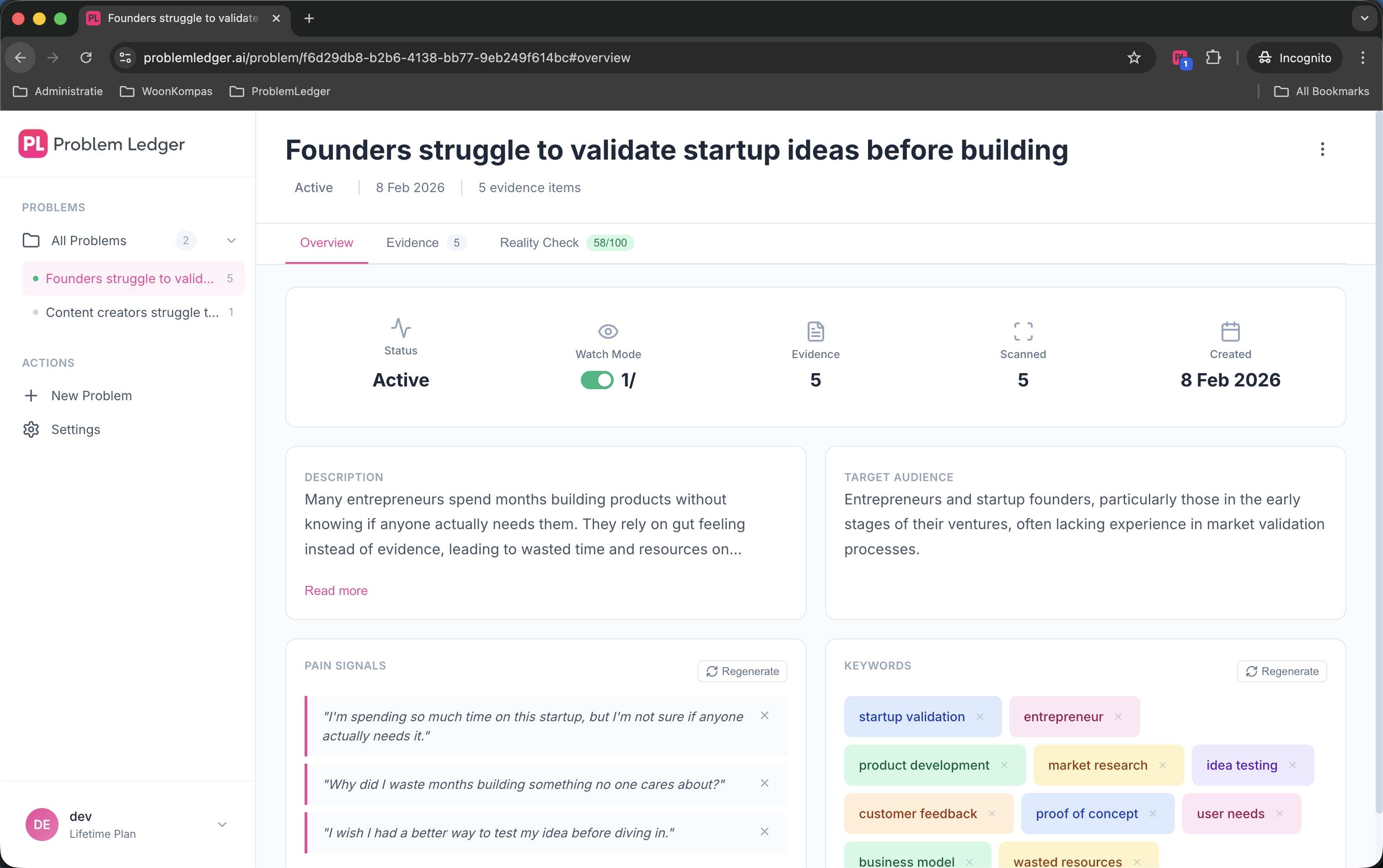Click the Read more link
1383x868 pixels.
click(335, 590)
